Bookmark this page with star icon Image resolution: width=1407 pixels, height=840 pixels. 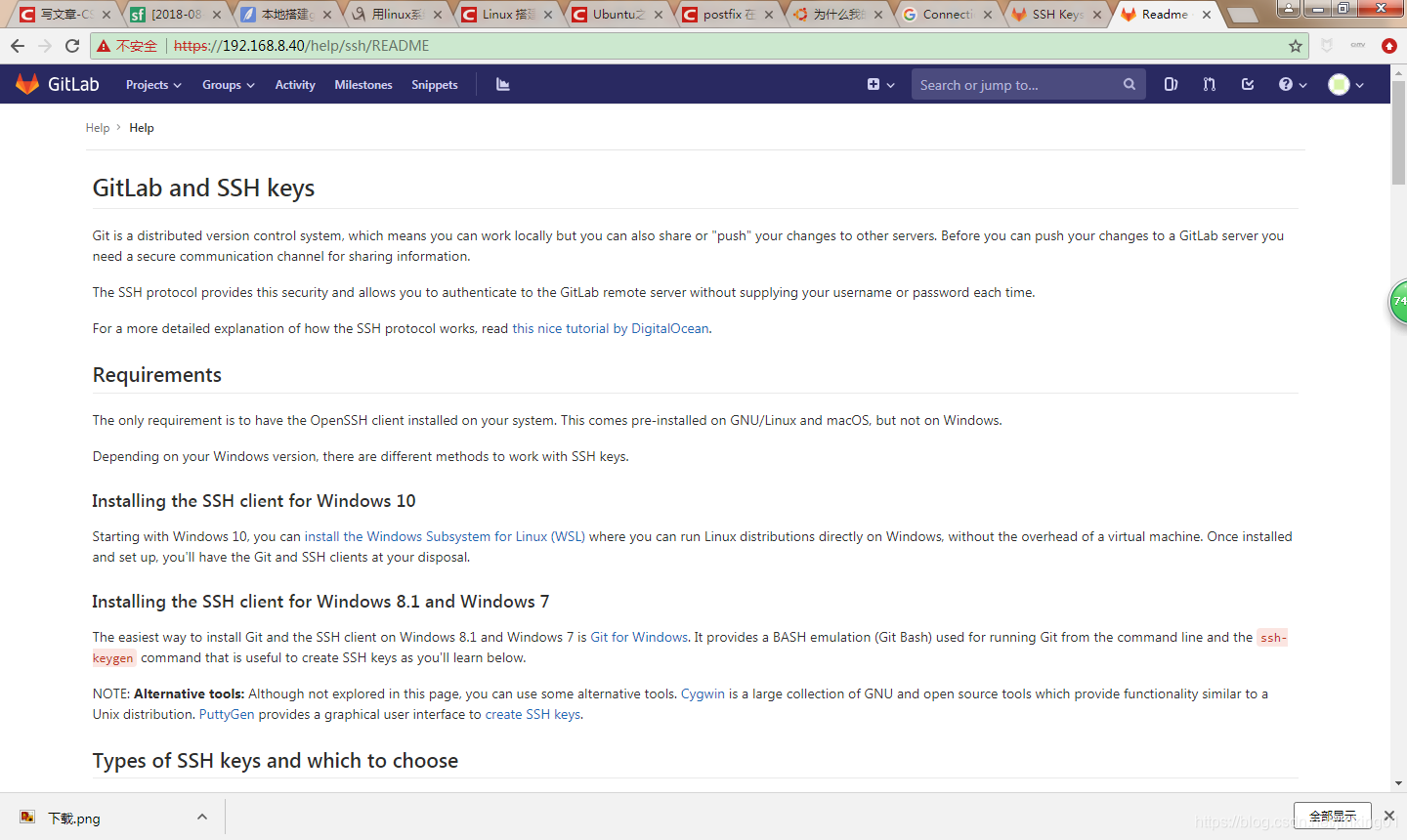click(x=1296, y=46)
